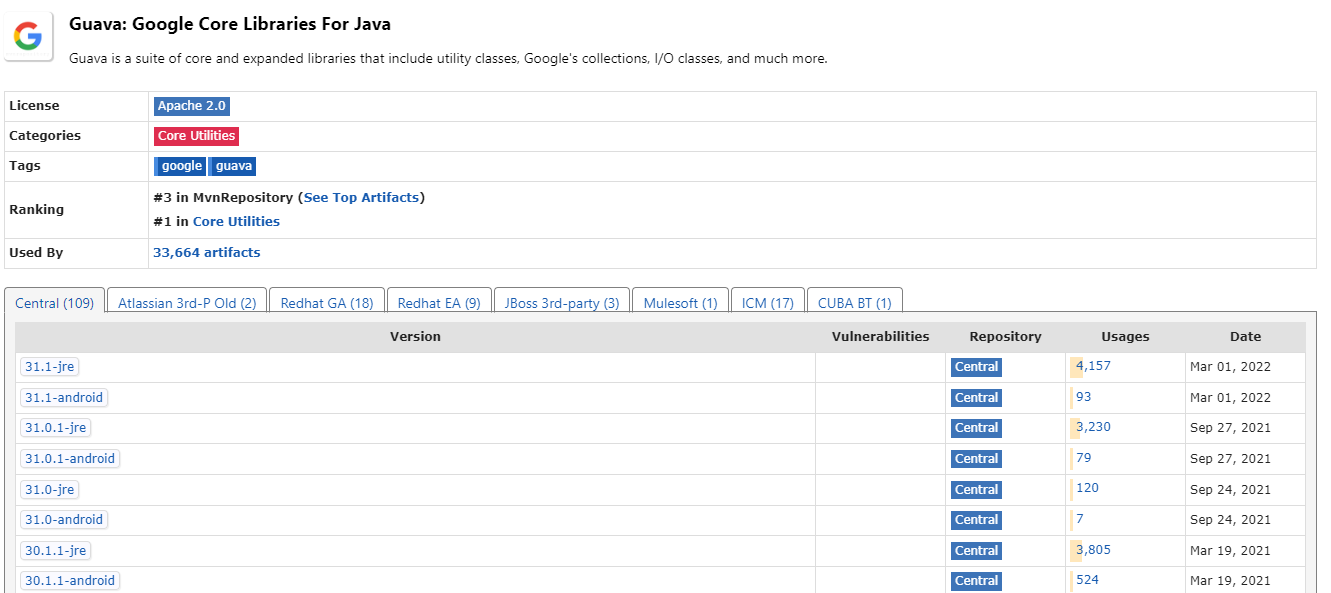
Task: Click Central badge in 31.0.1-android row
Action: pyautogui.click(x=976, y=459)
